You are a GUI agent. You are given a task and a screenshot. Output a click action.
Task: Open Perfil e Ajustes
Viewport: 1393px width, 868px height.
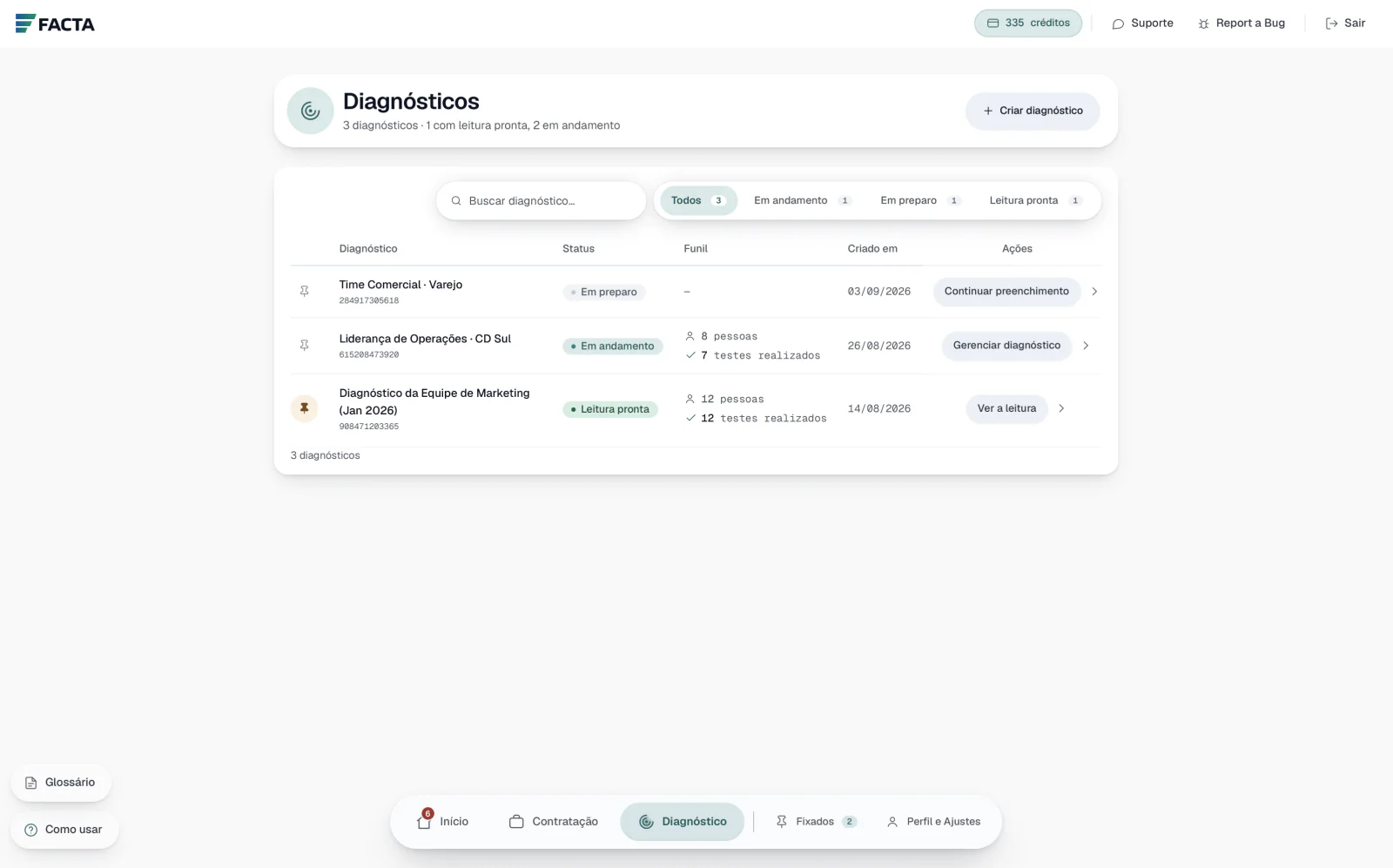(x=933, y=822)
